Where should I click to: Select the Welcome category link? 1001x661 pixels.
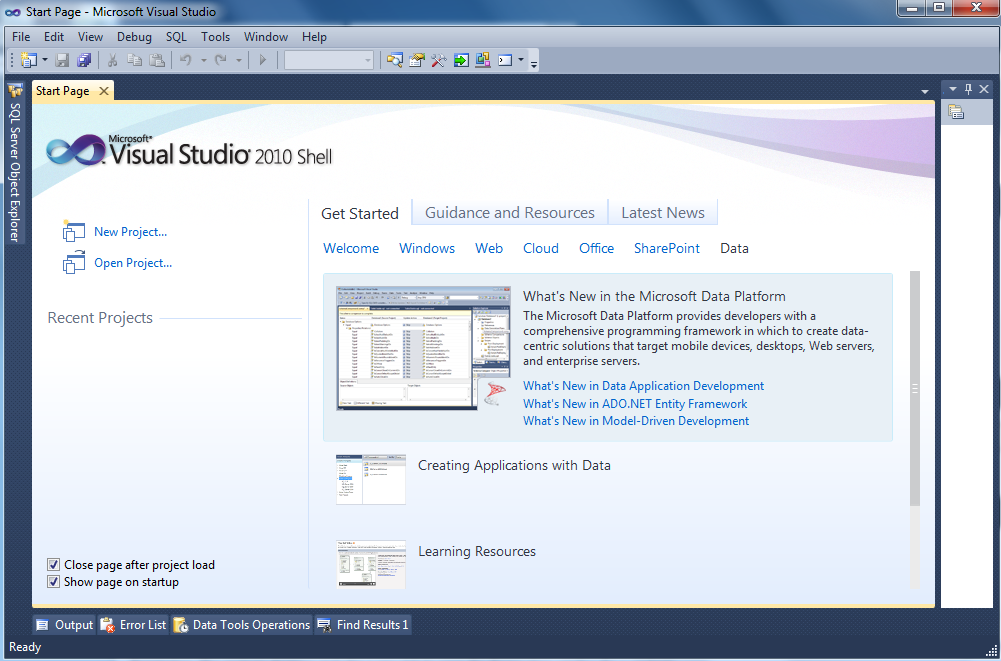tap(351, 248)
